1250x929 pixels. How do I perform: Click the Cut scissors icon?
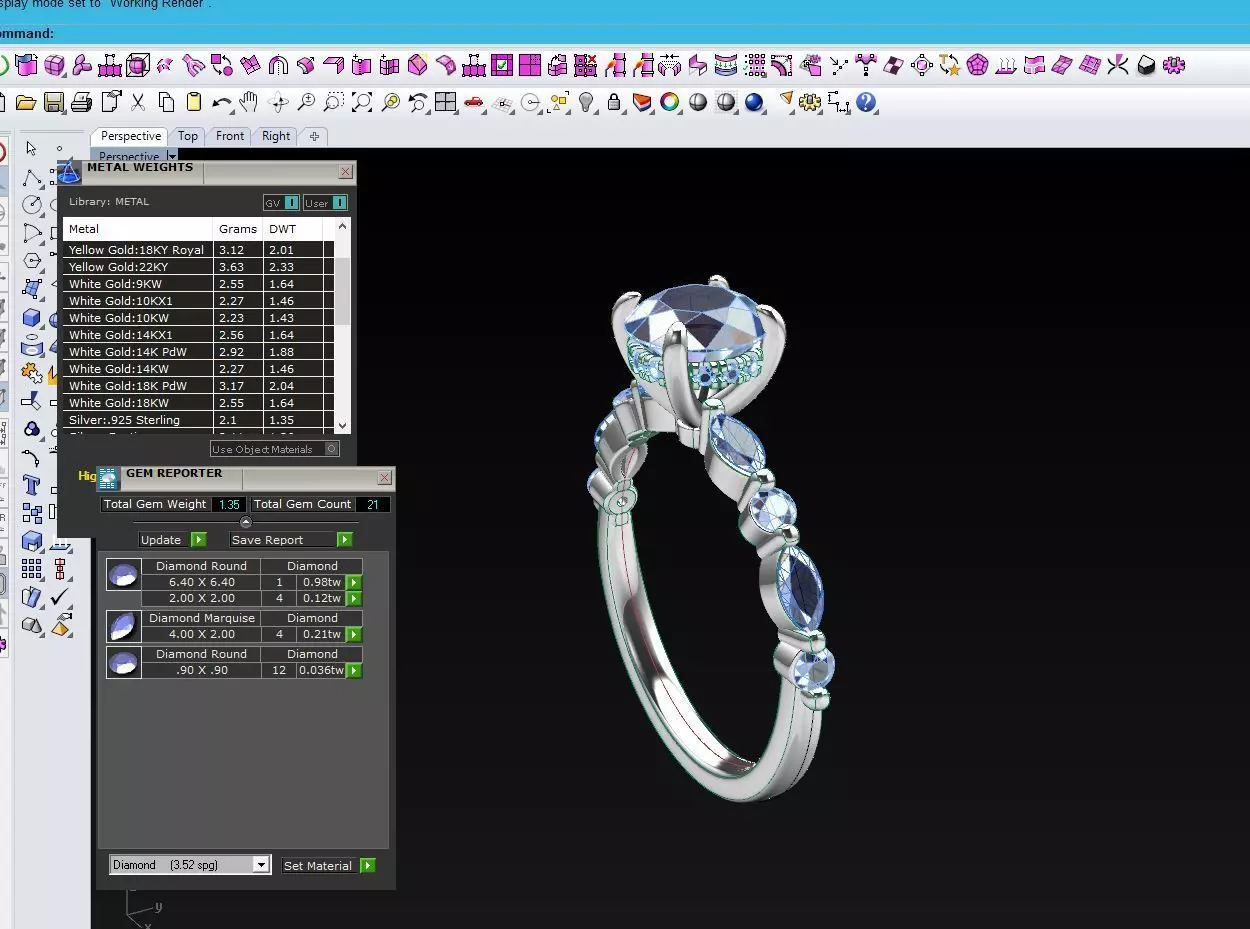pyautogui.click(x=138, y=102)
